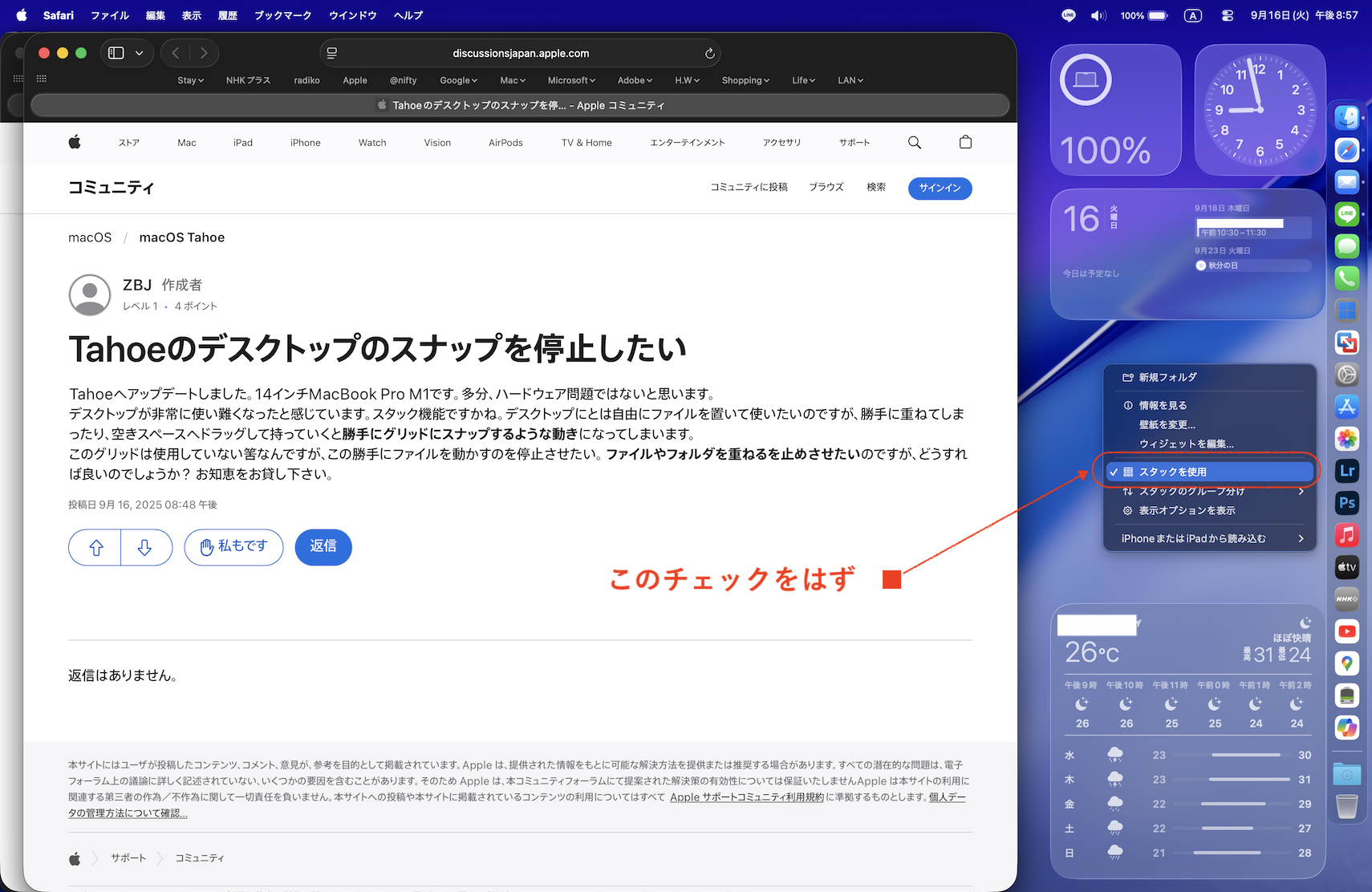Viewport: 1372px width, 892px height.
Task: Open the iPhone link in the Apple navigation
Action: point(306,143)
